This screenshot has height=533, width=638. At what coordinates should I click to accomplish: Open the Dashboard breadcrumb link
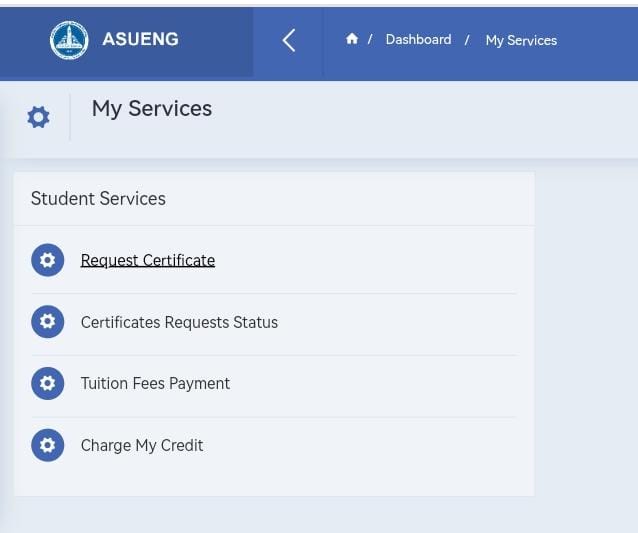pyautogui.click(x=418, y=39)
